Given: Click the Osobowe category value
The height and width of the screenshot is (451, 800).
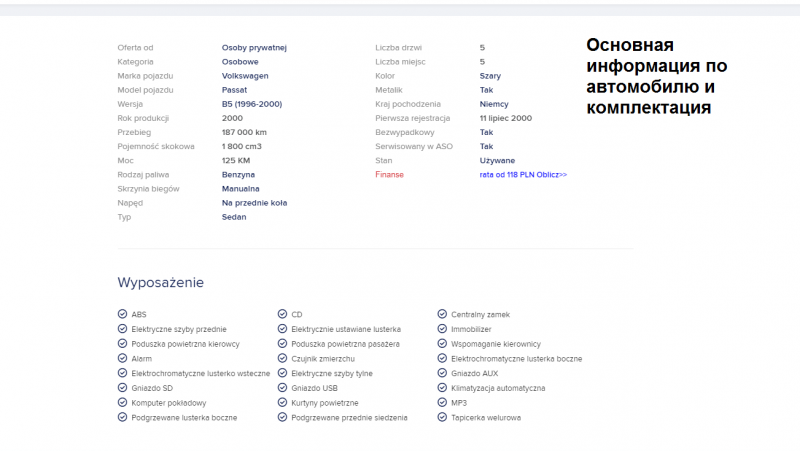Looking at the screenshot, I should coord(240,61).
